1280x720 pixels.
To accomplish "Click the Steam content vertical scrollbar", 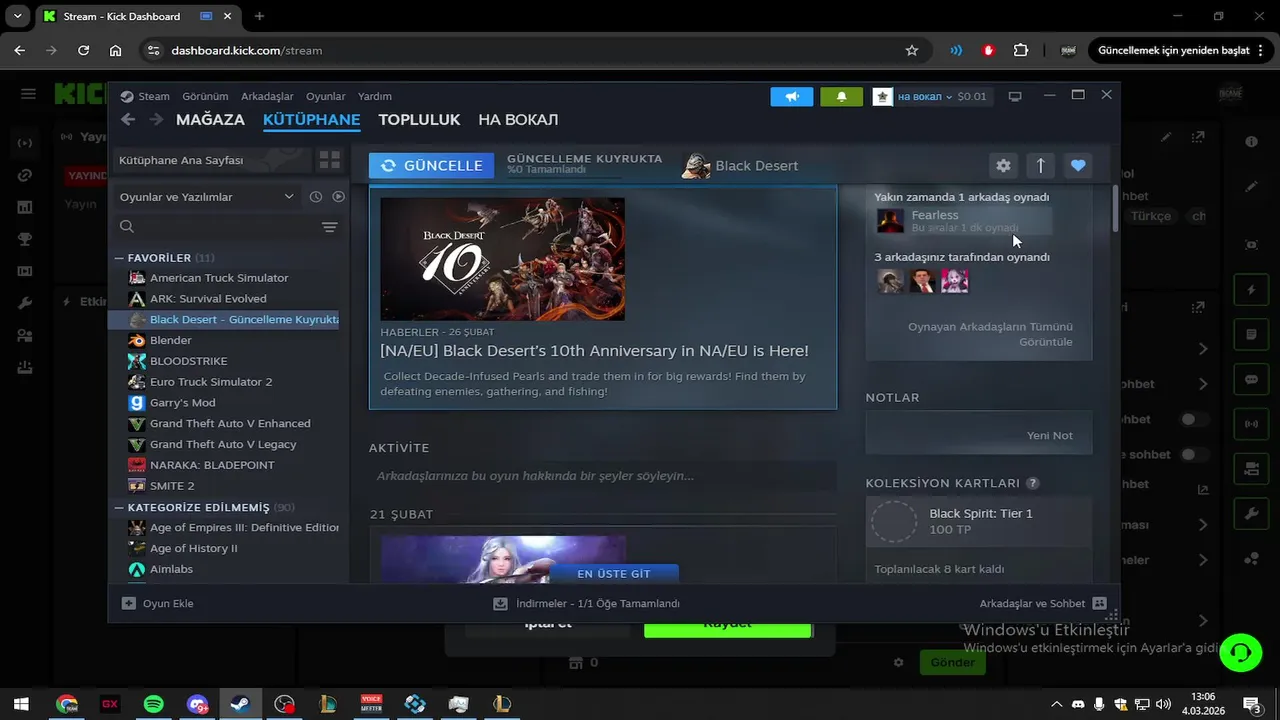I will (x=1114, y=209).
